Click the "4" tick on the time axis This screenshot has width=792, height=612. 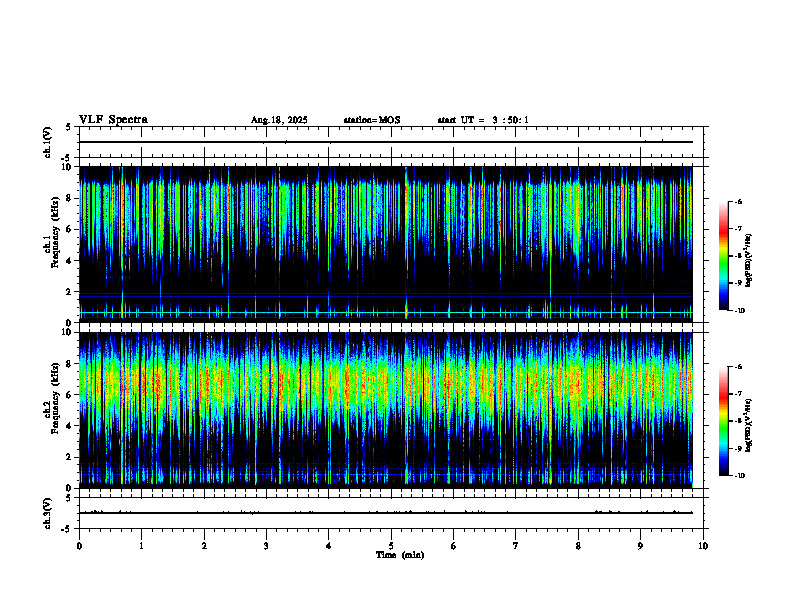click(x=329, y=546)
